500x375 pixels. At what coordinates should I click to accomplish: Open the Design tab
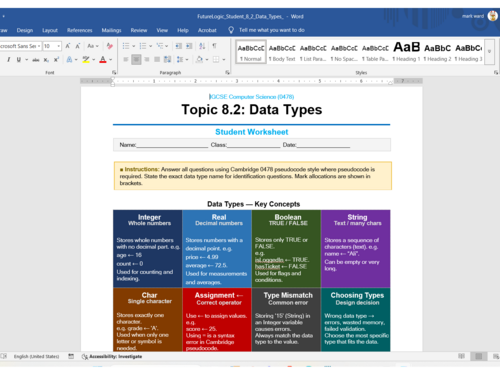tap(25, 30)
